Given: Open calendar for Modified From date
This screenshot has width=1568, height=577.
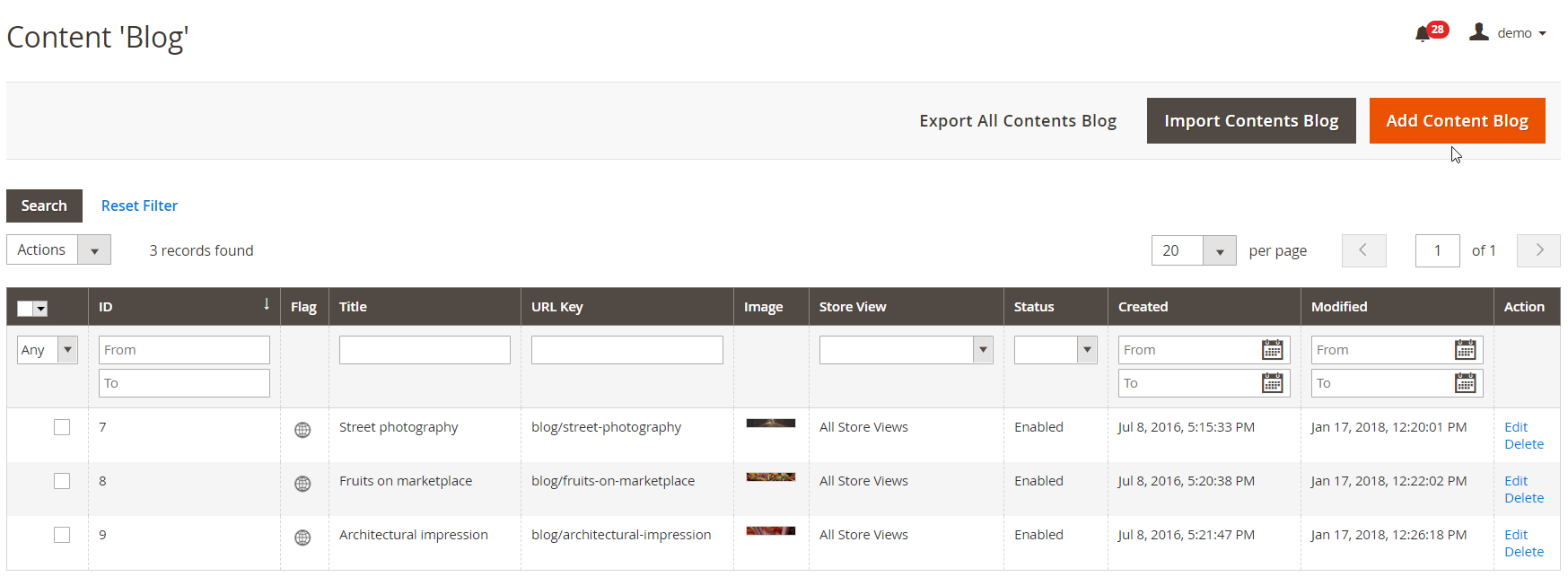Looking at the screenshot, I should coord(1465,350).
